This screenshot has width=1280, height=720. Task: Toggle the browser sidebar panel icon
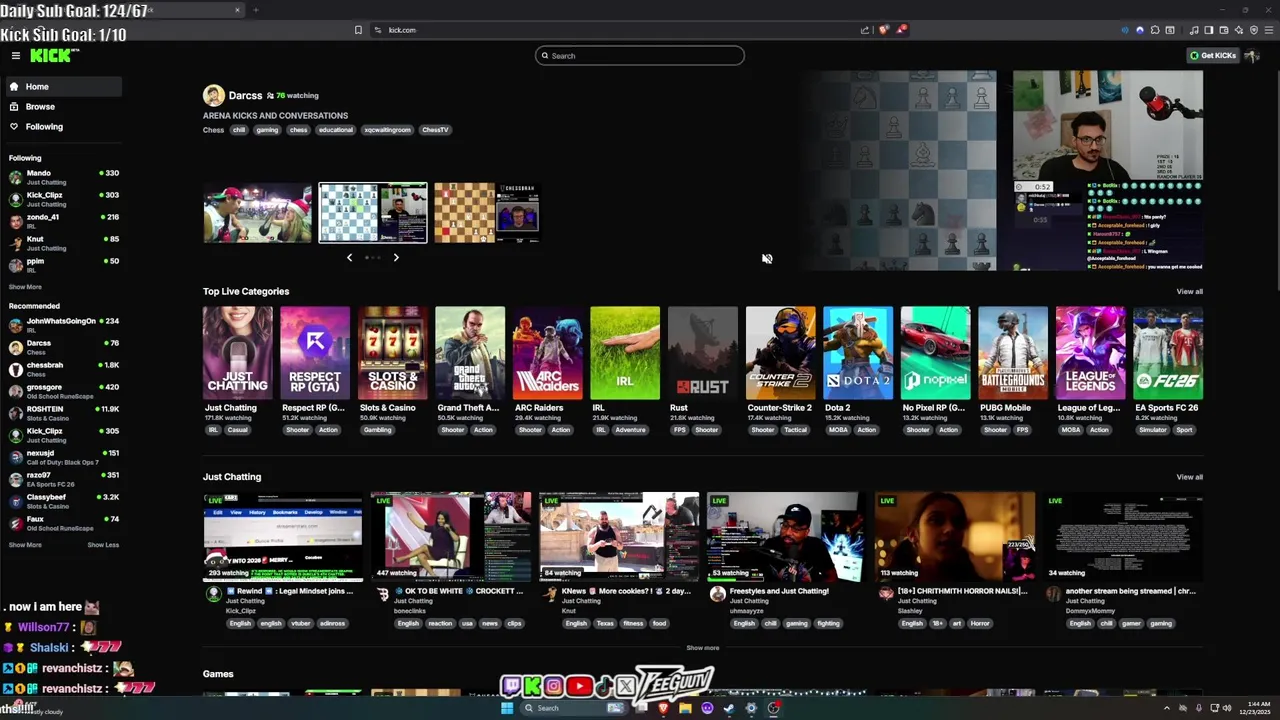[1209, 30]
